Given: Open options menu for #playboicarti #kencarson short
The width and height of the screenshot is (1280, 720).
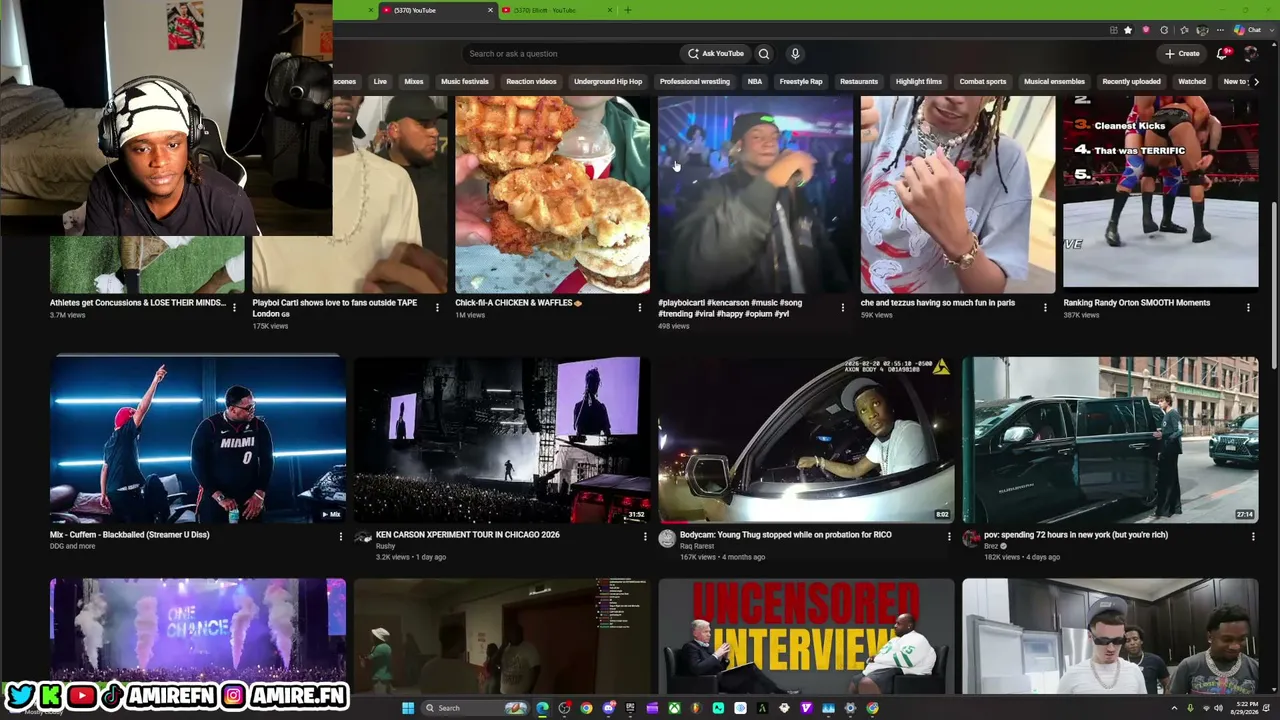Looking at the screenshot, I should click(843, 308).
